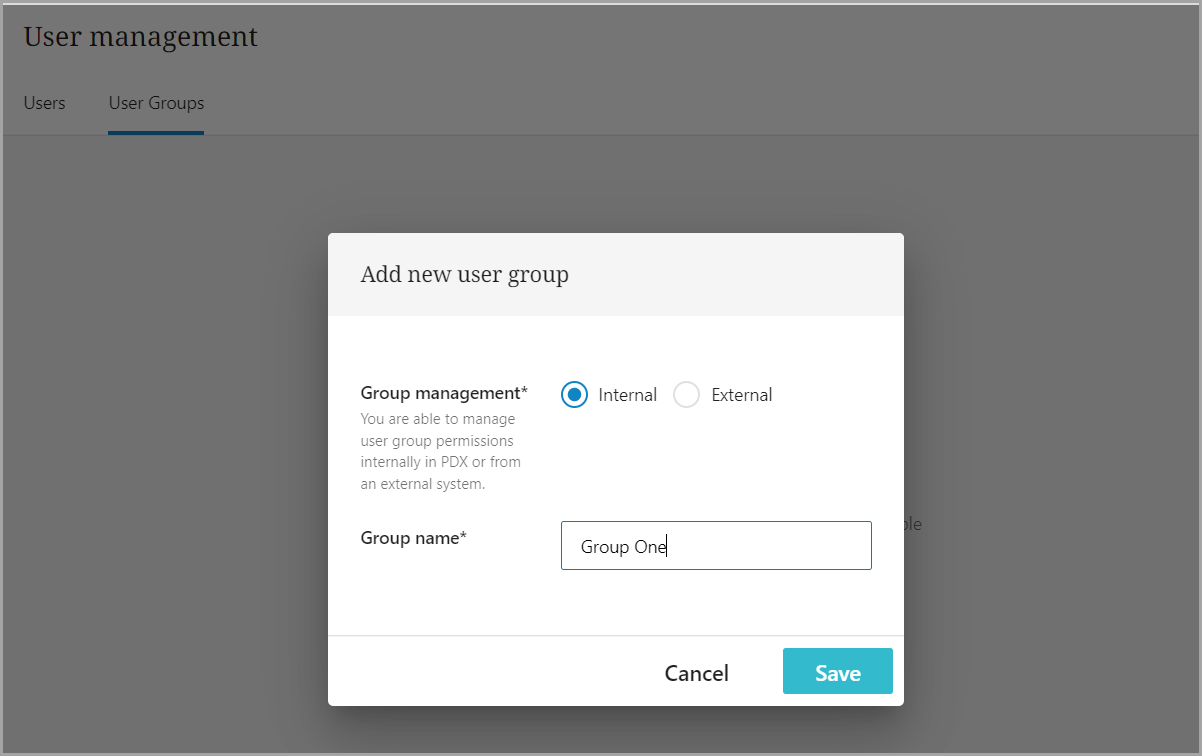Click the "User management" page heading
The image size is (1202, 756).
[x=141, y=37]
